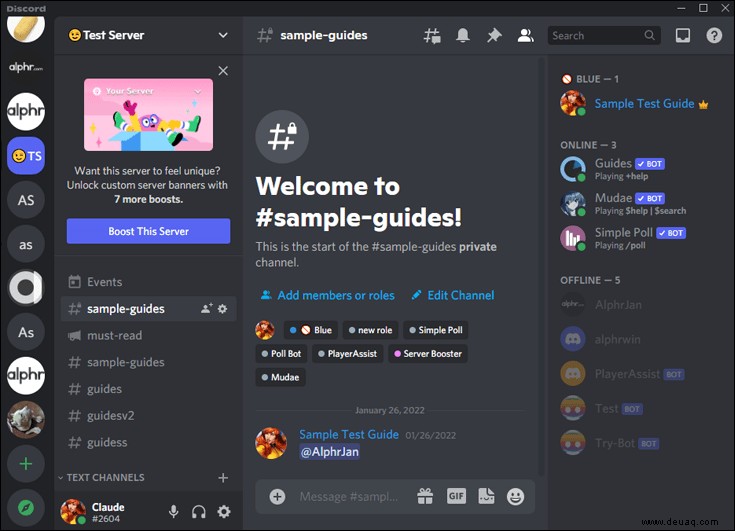The height and width of the screenshot is (531, 735).
Task: Click the Simple Poll role tag
Action: pos(435,330)
